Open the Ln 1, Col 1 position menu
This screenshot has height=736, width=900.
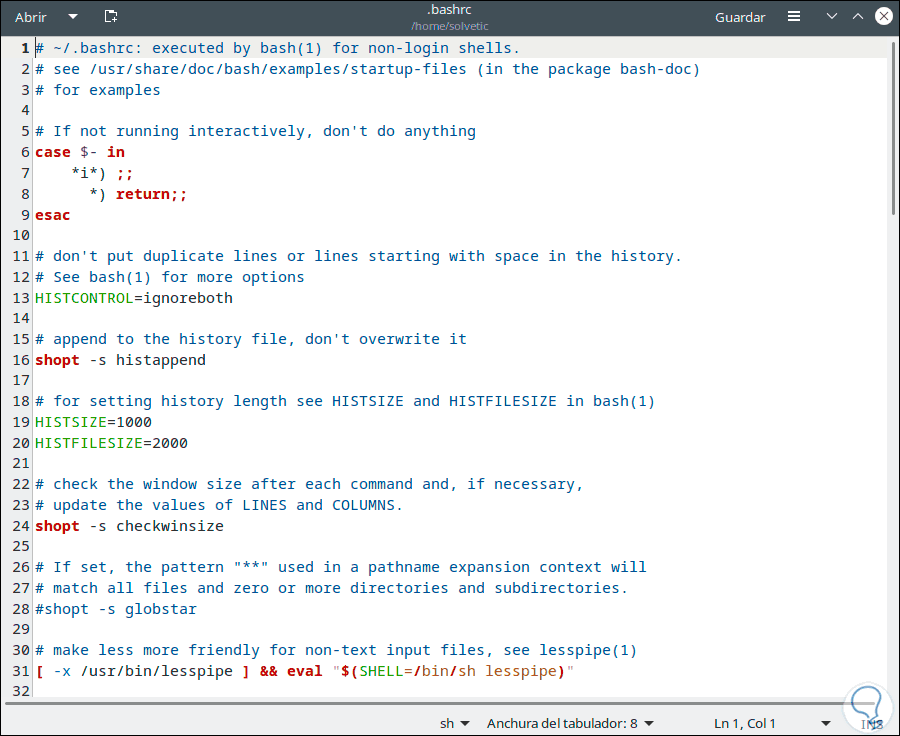772,723
